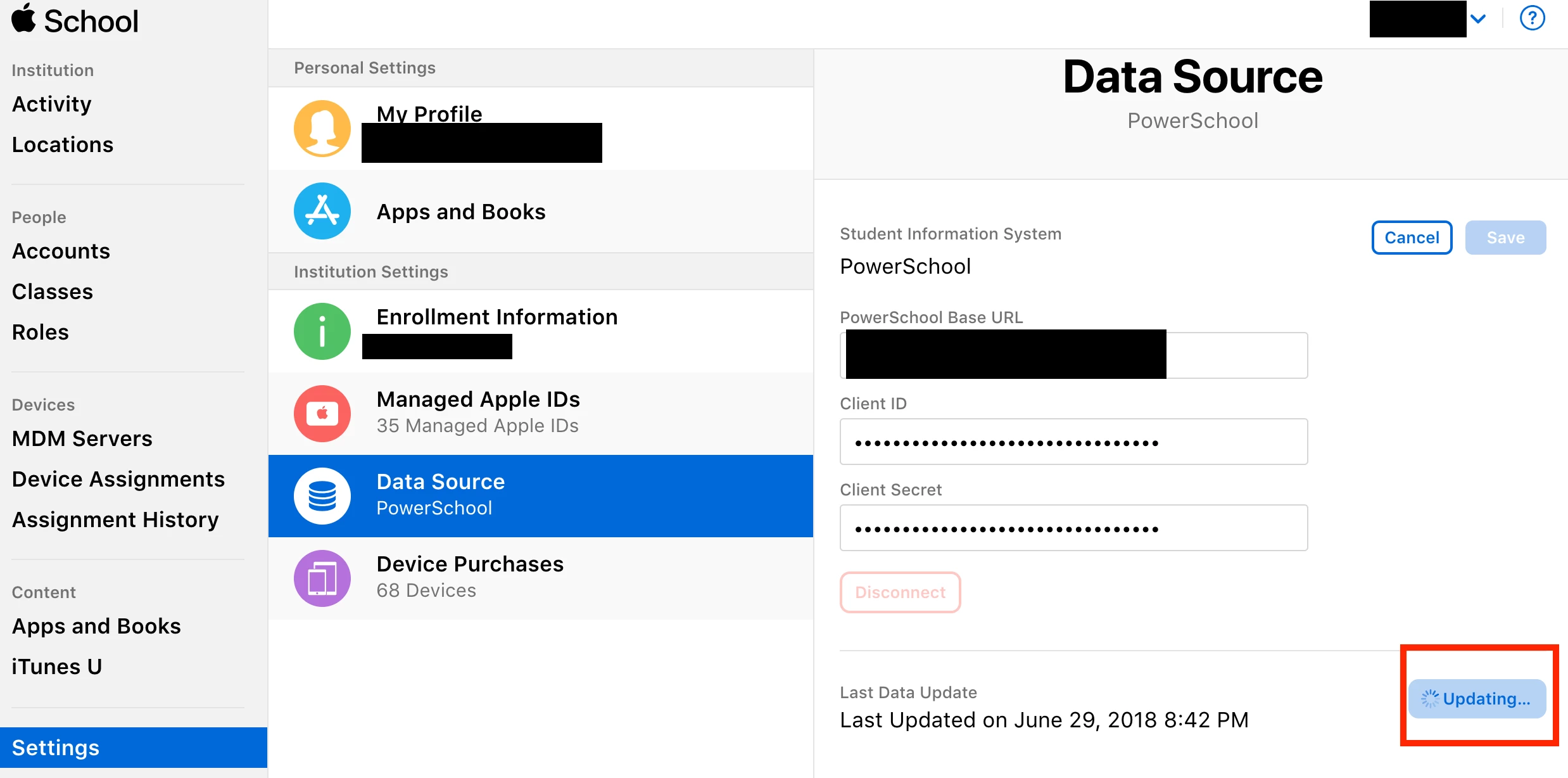Open the purple Device Purchases icon
The image size is (1568, 778).
pos(322,578)
